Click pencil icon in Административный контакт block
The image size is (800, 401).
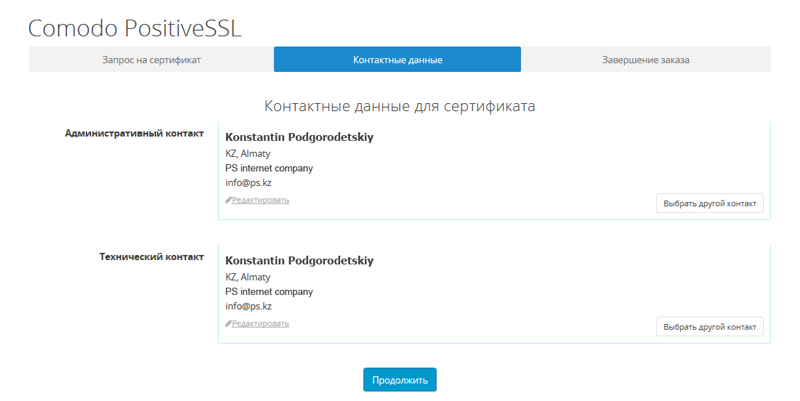228,200
